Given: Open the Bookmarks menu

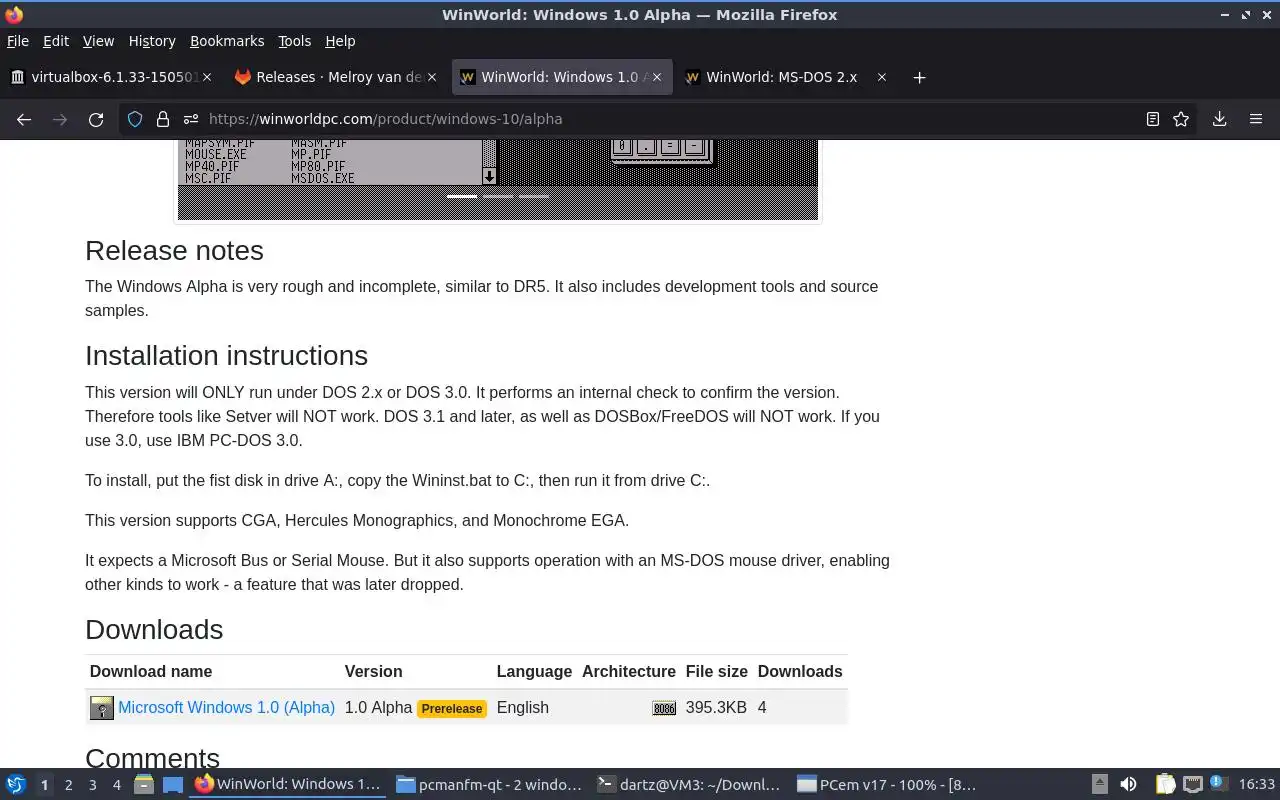Looking at the screenshot, I should [x=227, y=41].
